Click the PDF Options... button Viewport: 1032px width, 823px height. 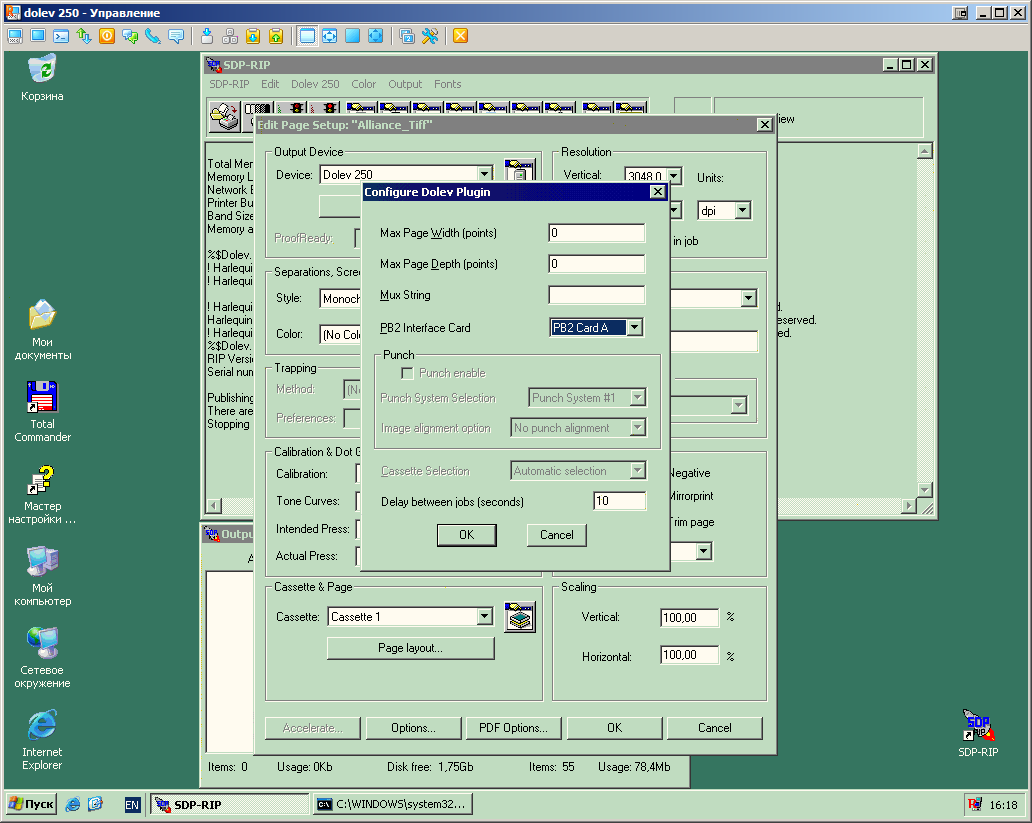tap(513, 728)
